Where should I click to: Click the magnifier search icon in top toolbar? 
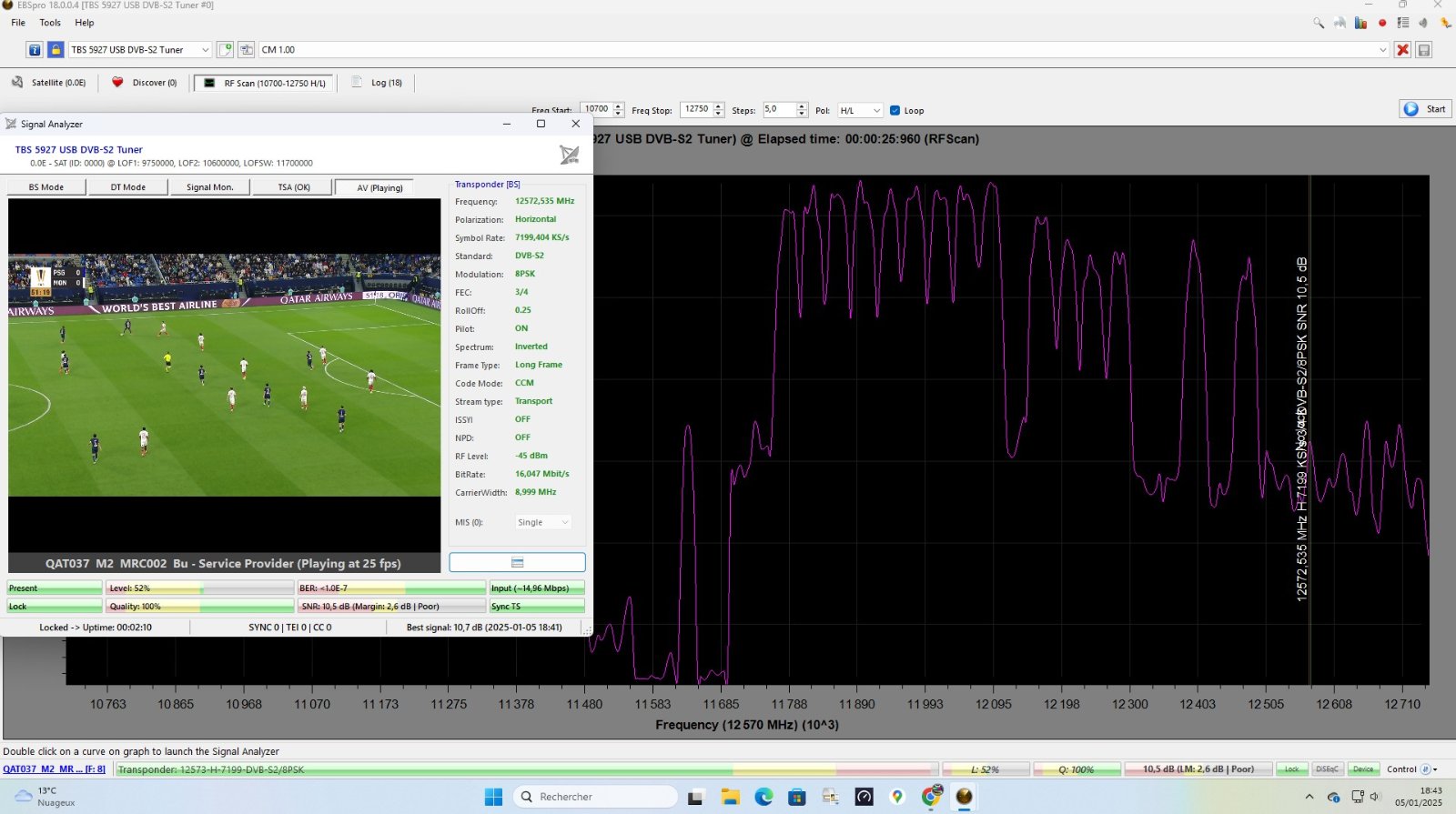tap(1319, 23)
